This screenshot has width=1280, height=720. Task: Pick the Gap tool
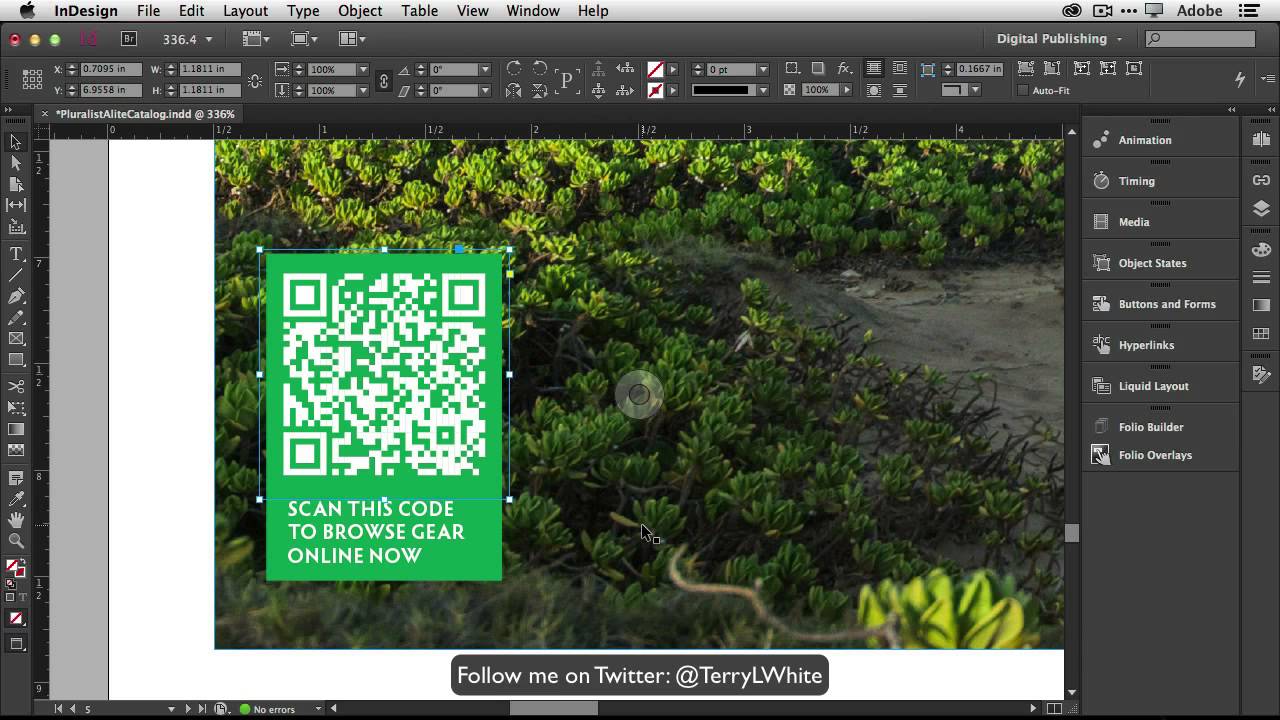tap(16, 205)
